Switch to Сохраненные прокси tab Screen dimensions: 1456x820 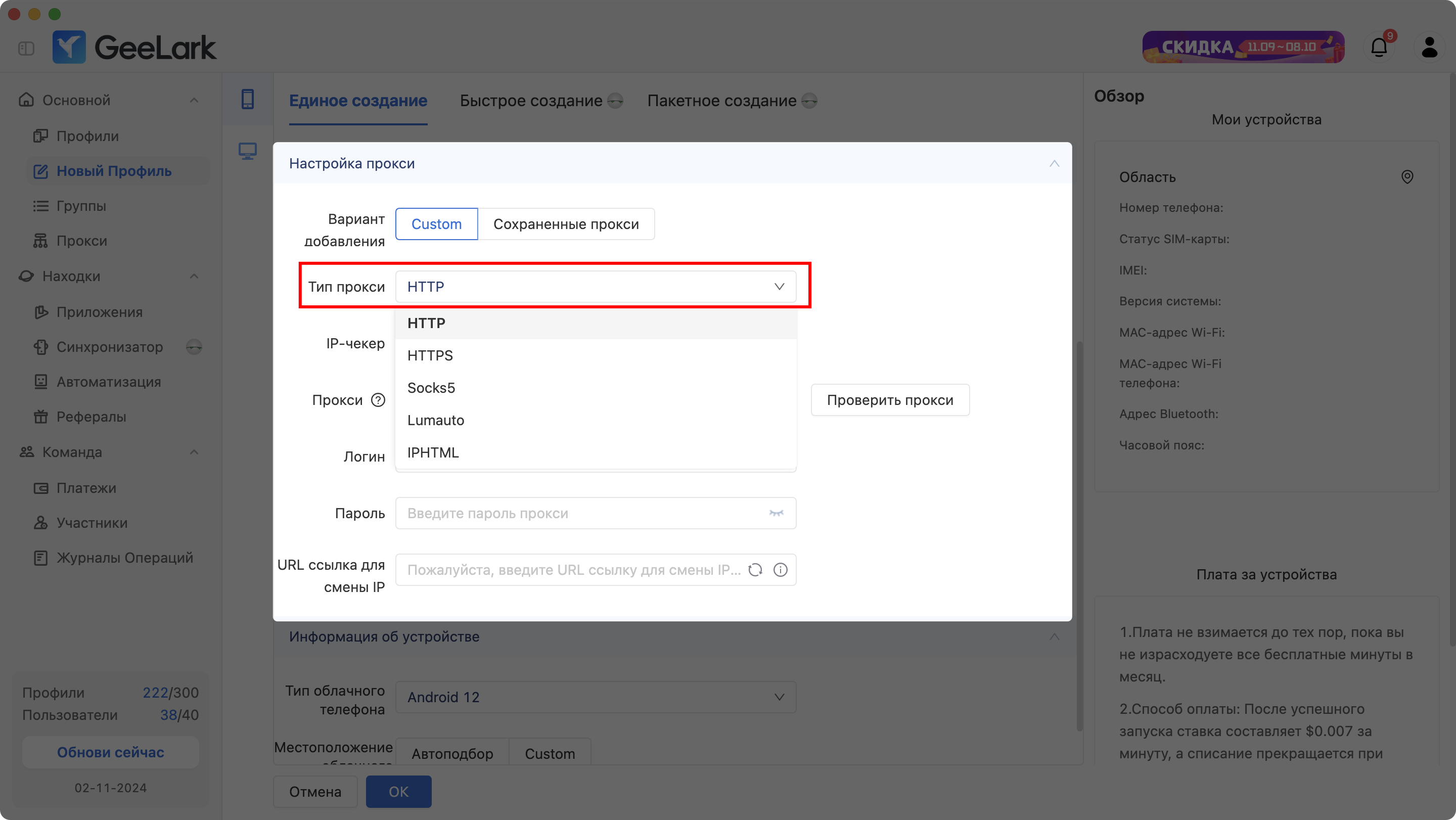pyautogui.click(x=566, y=223)
